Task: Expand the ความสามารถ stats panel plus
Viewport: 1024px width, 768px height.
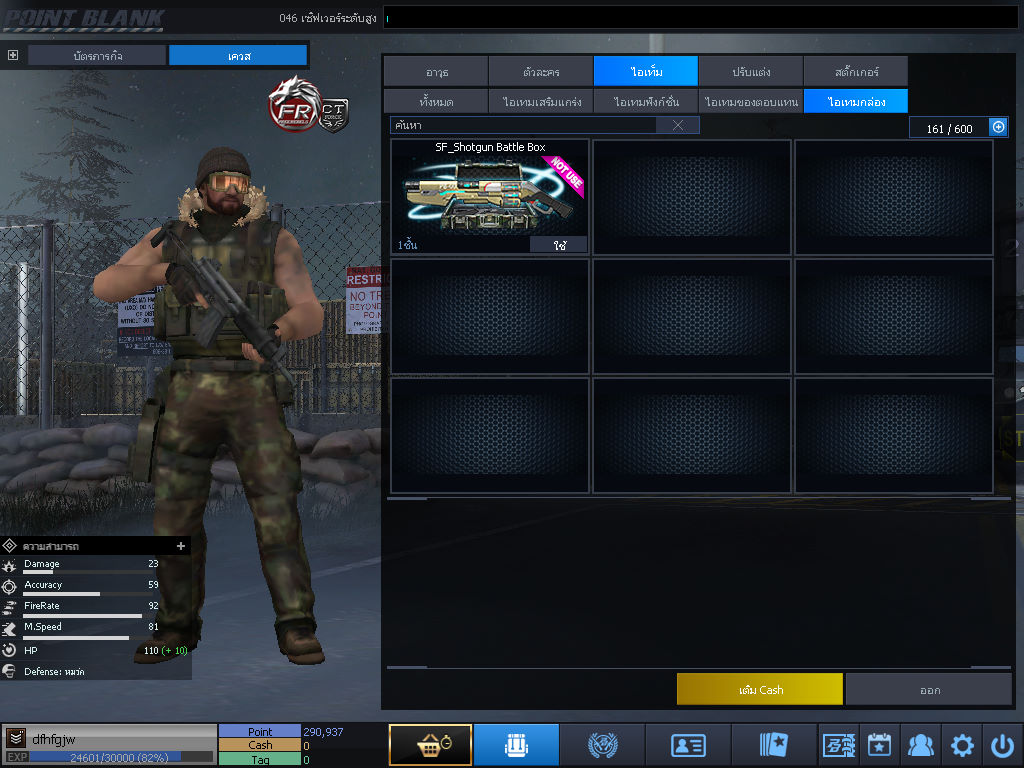Action: click(181, 546)
